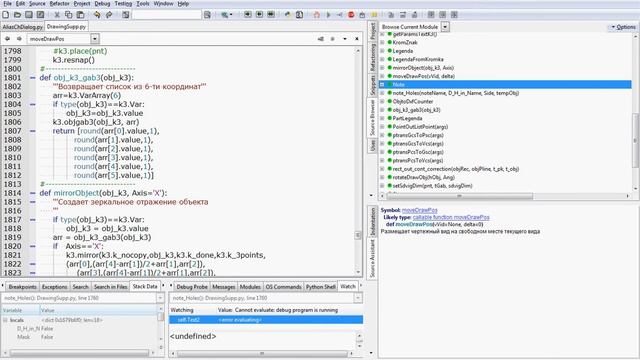
Task: Select mirrorObject(obj_k3, Axis) in Source Browser
Action: coord(423,68)
